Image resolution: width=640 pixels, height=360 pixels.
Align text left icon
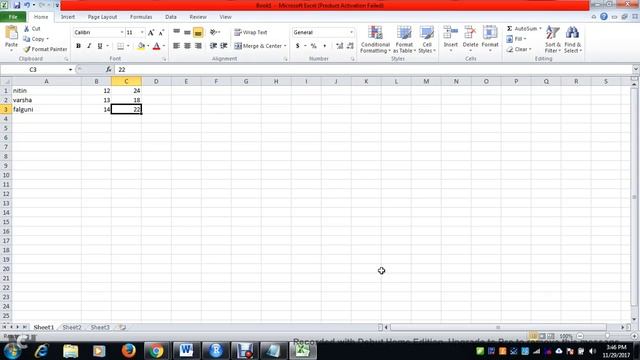click(176, 46)
